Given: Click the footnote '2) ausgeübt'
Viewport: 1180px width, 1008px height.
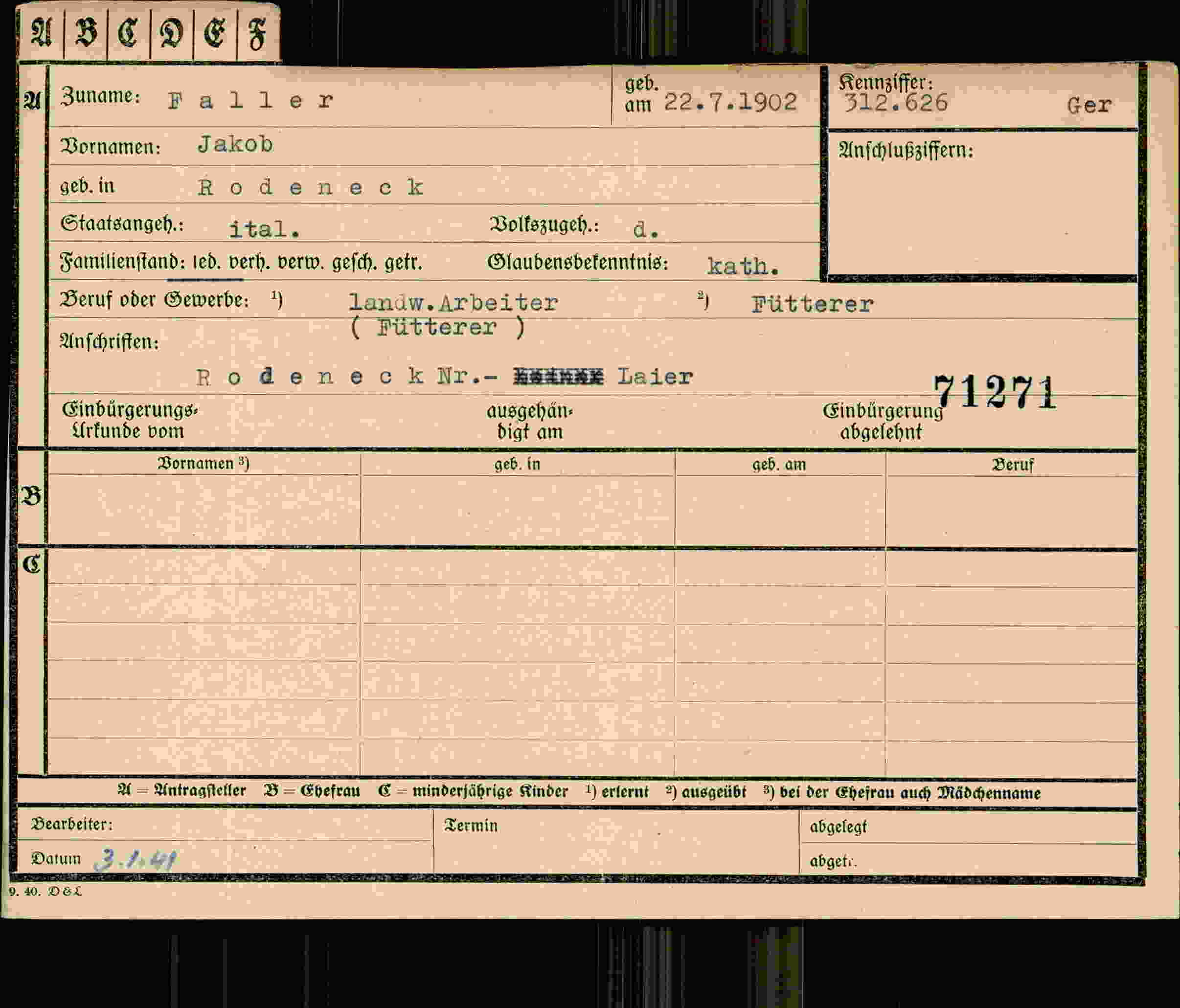Looking at the screenshot, I should [706, 792].
